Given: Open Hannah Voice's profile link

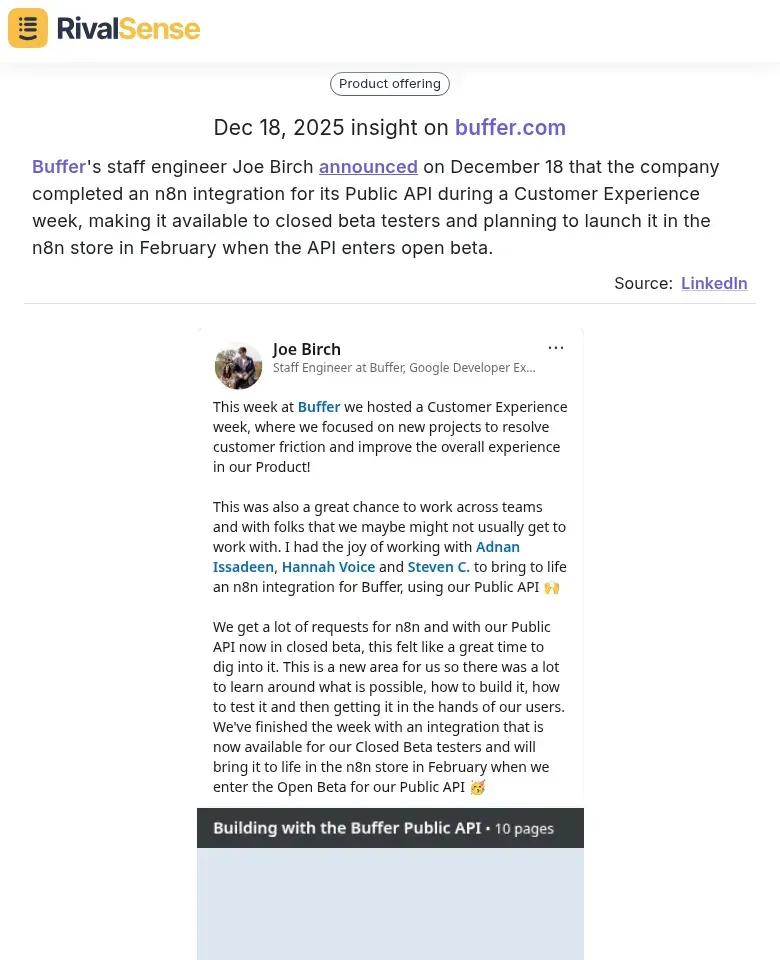Looking at the screenshot, I should 327,567.
